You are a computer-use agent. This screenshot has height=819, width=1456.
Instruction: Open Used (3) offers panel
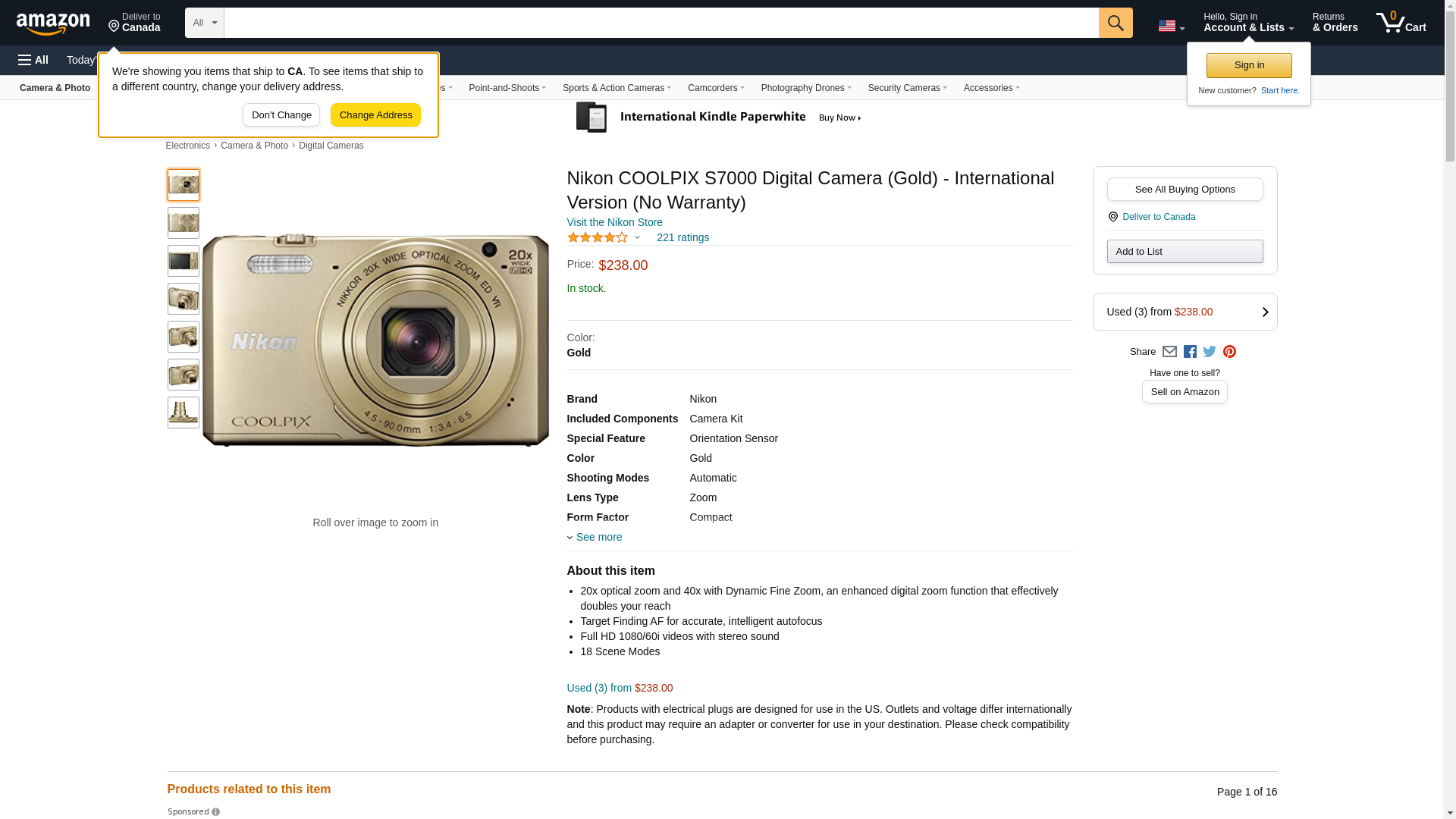[x=1185, y=312]
